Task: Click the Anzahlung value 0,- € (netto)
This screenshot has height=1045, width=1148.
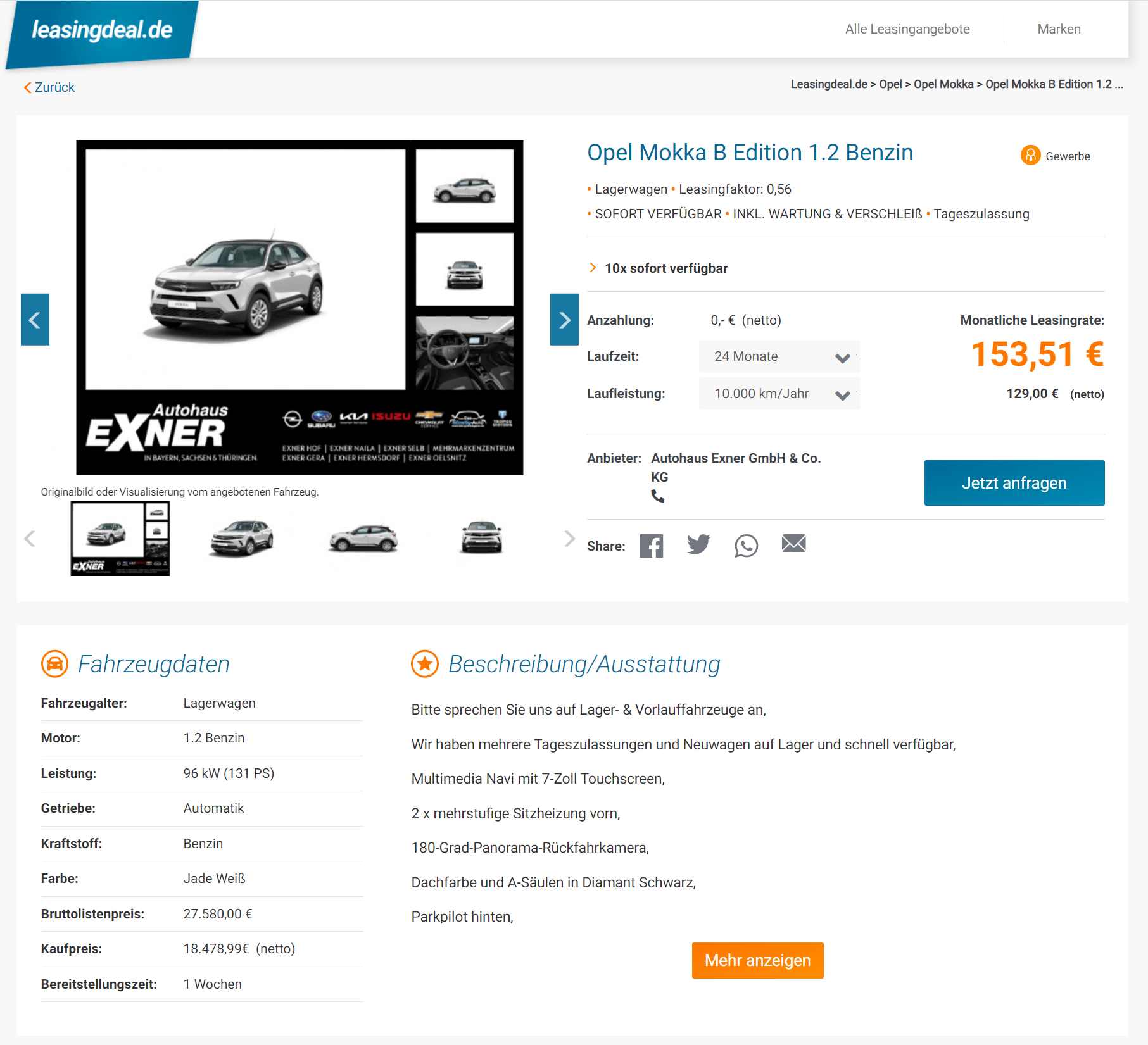Action: click(x=746, y=320)
